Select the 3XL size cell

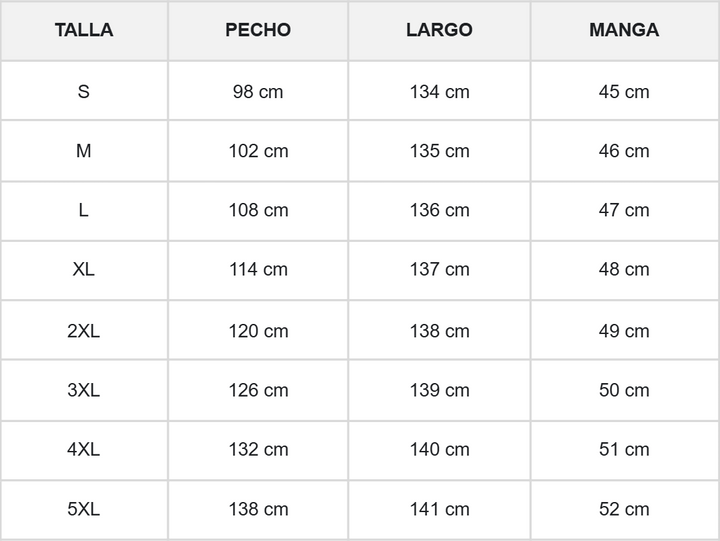pos(84,390)
